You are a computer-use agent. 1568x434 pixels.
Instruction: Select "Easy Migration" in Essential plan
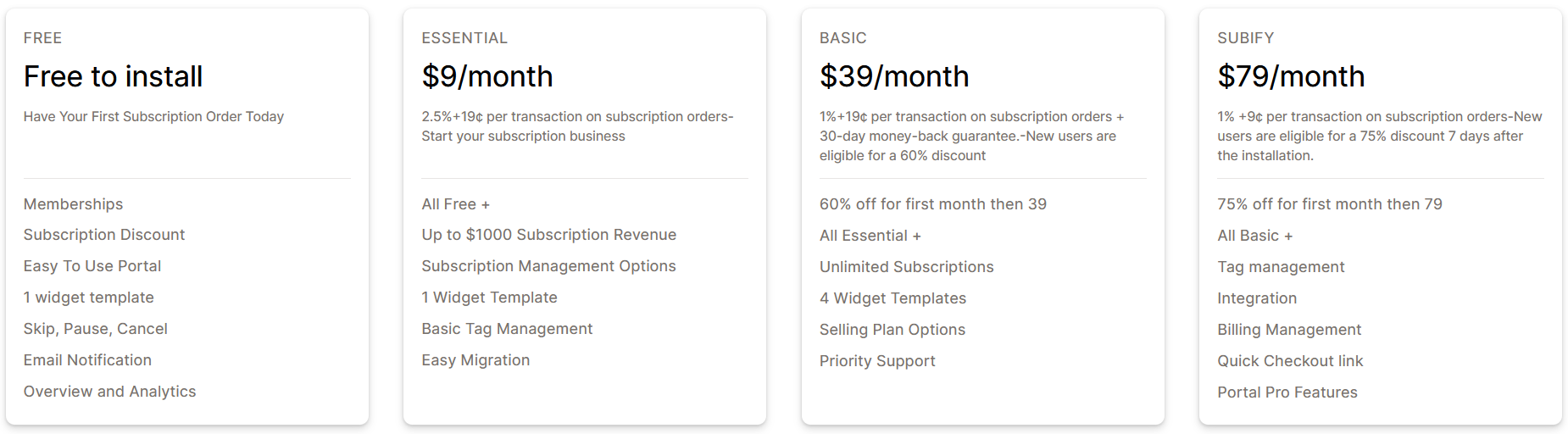[x=475, y=360]
